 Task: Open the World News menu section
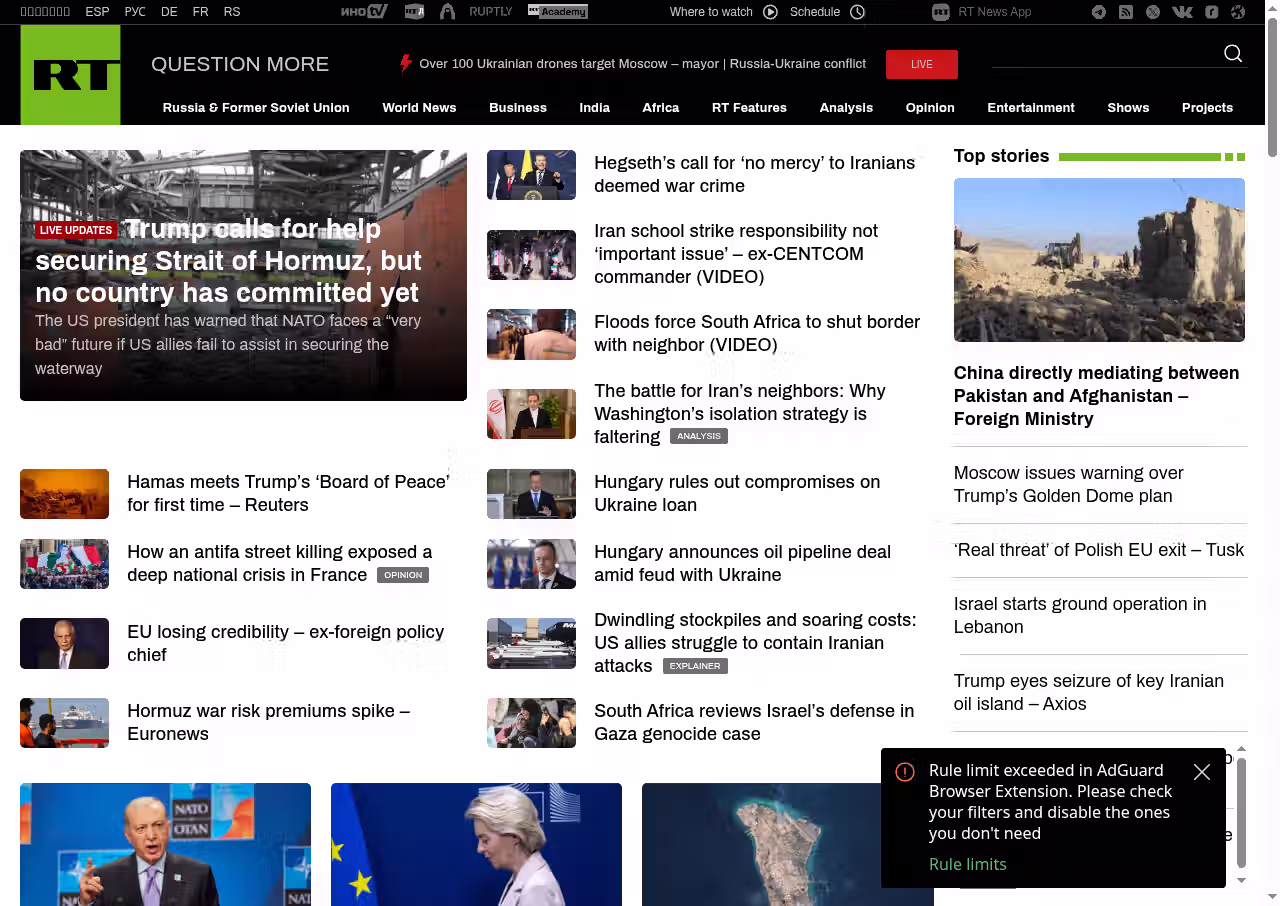coord(419,108)
